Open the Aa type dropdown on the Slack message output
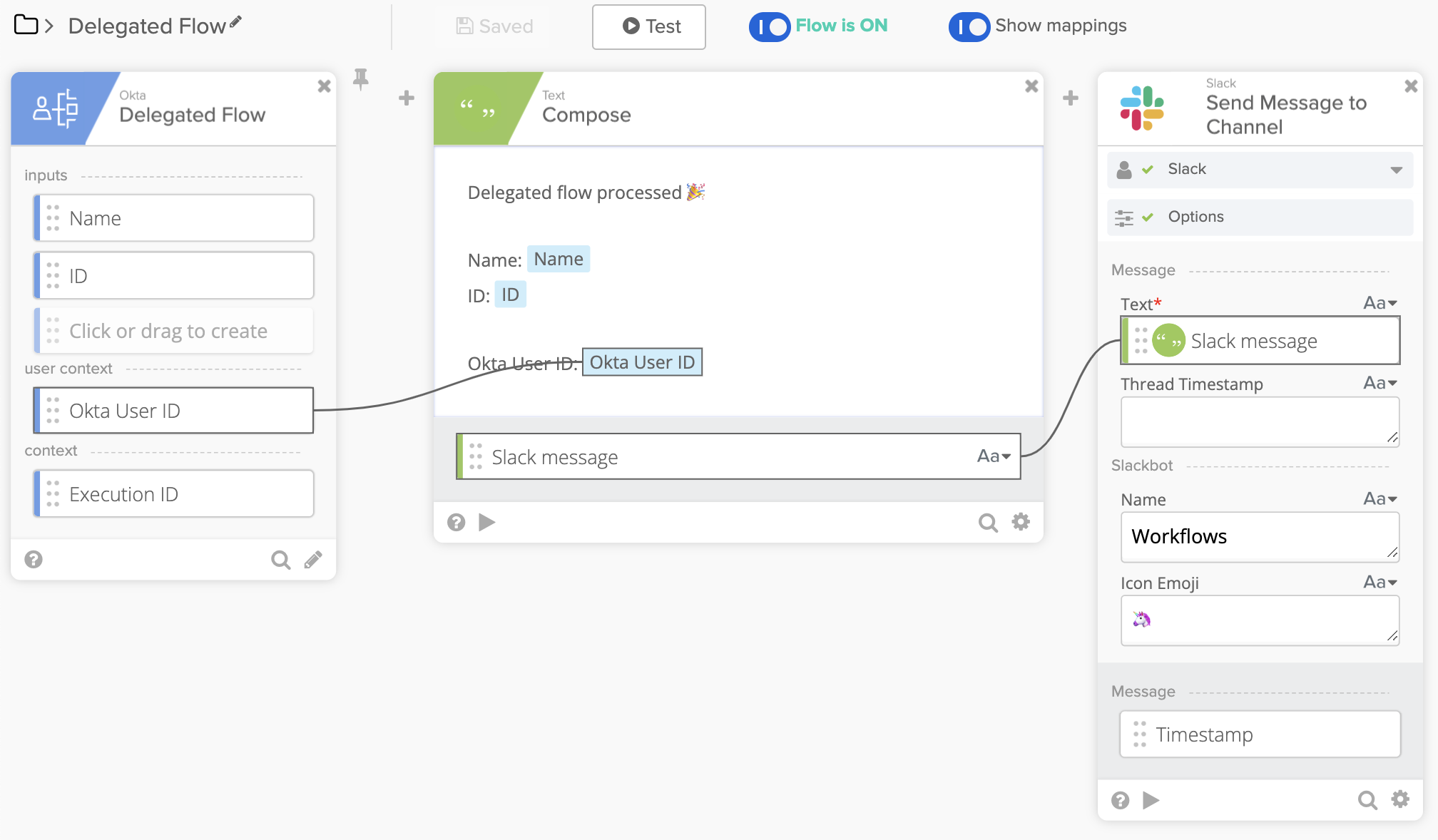The height and width of the screenshot is (840, 1438). point(994,456)
